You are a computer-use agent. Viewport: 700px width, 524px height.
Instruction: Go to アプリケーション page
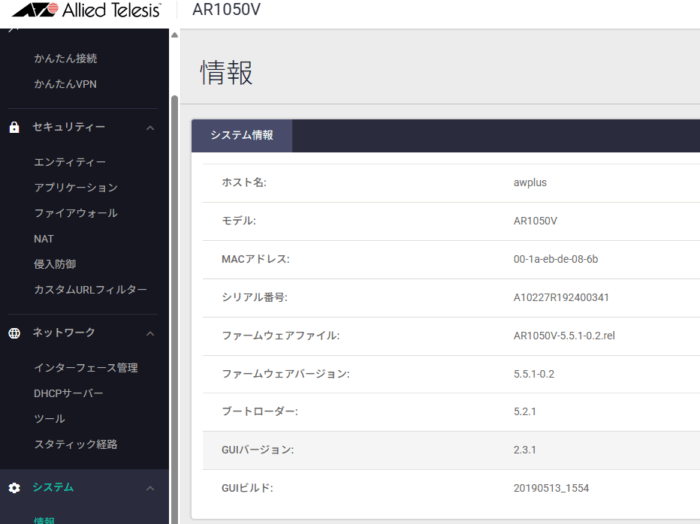76,187
